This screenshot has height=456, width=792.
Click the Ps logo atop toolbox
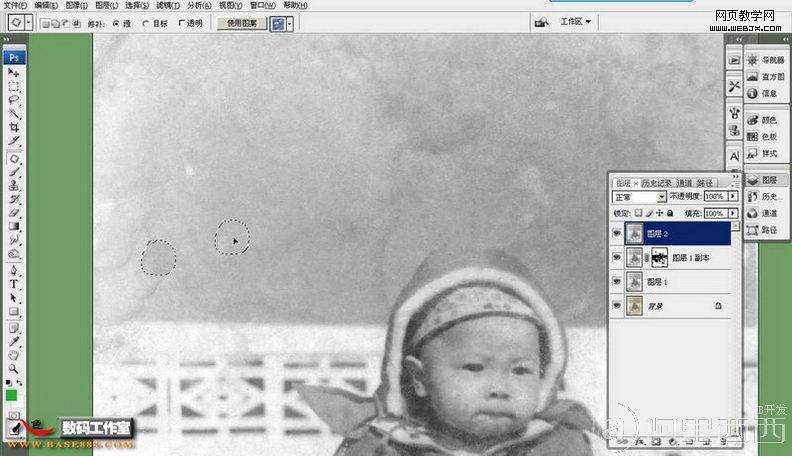click(x=14, y=57)
